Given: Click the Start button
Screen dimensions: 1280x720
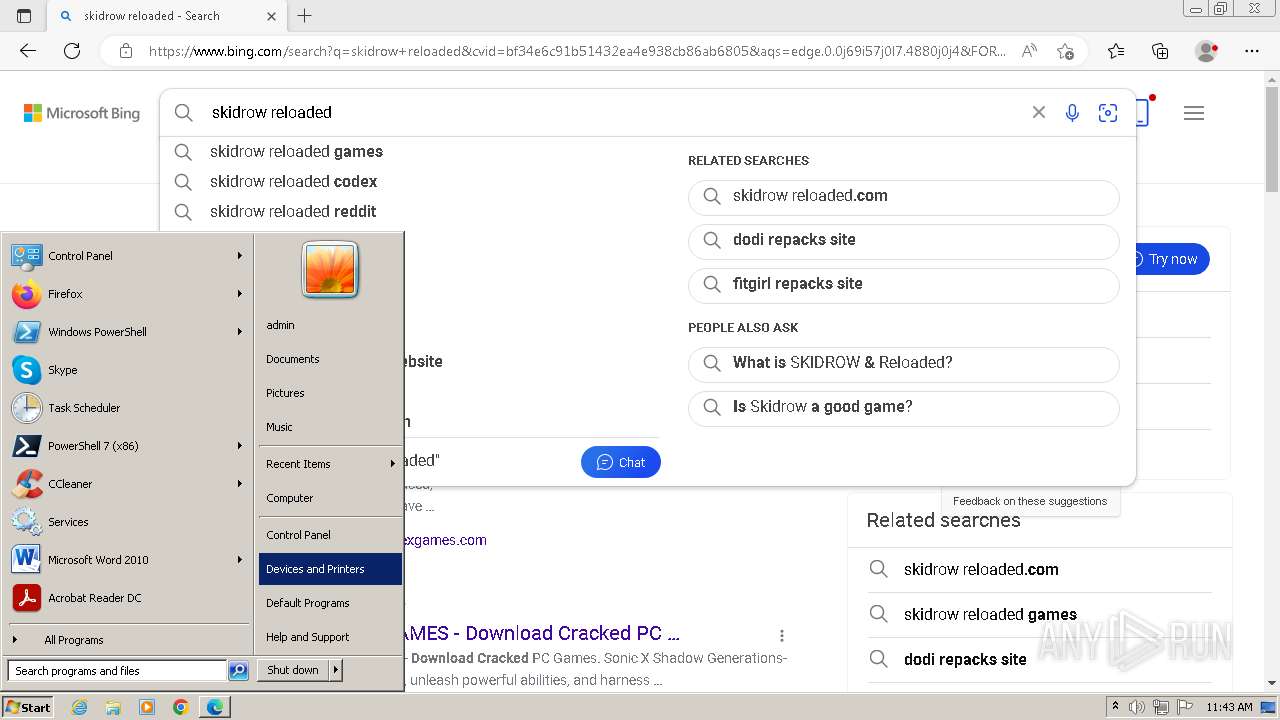Looking at the screenshot, I should click(27, 707).
